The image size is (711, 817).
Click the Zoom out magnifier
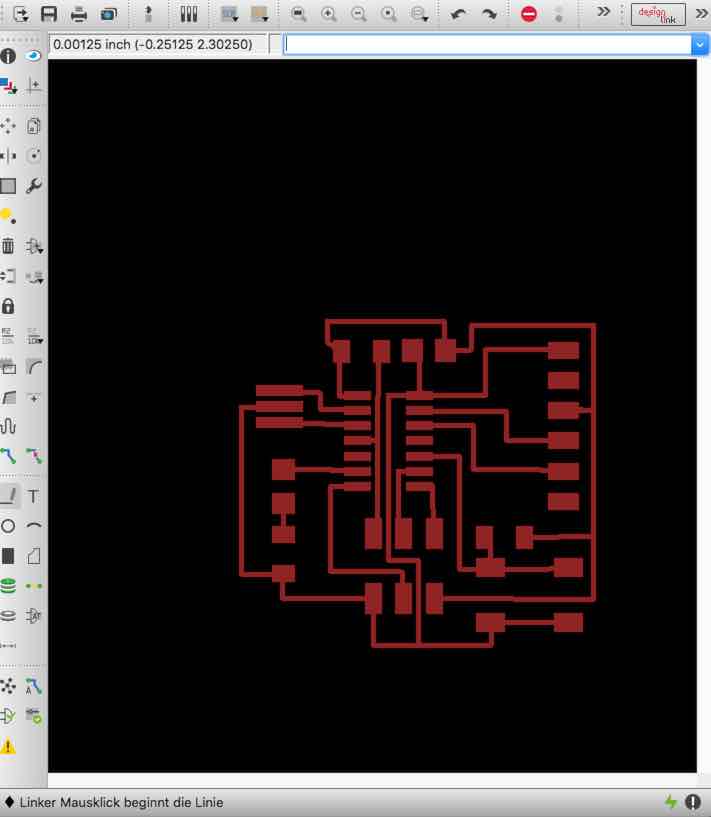coord(359,14)
